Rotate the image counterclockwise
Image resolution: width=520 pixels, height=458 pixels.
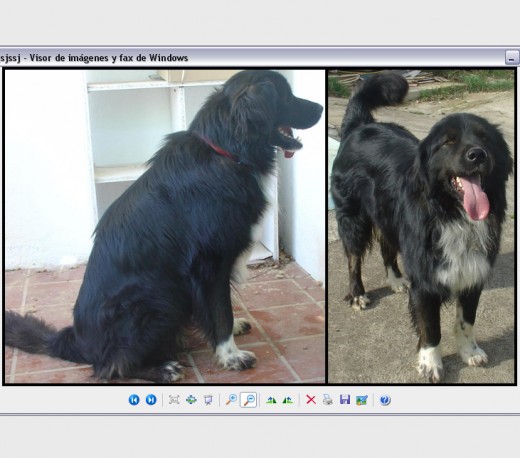click(x=288, y=400)
